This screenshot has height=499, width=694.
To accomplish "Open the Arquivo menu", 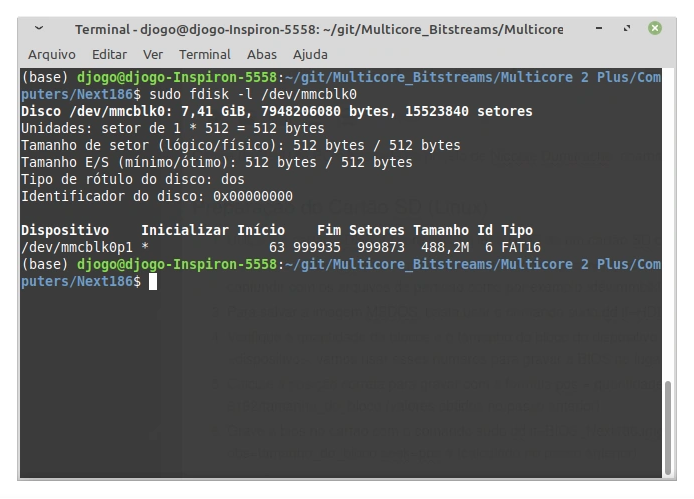I will 52,54.
